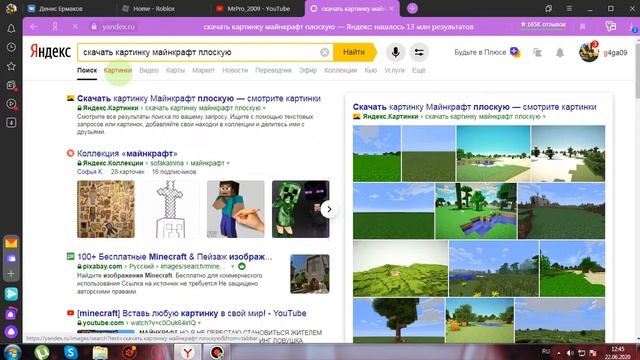Viewport: 640px width, 360px height.
Task: Expand Ещё more services menu
Action: (418, 70)
